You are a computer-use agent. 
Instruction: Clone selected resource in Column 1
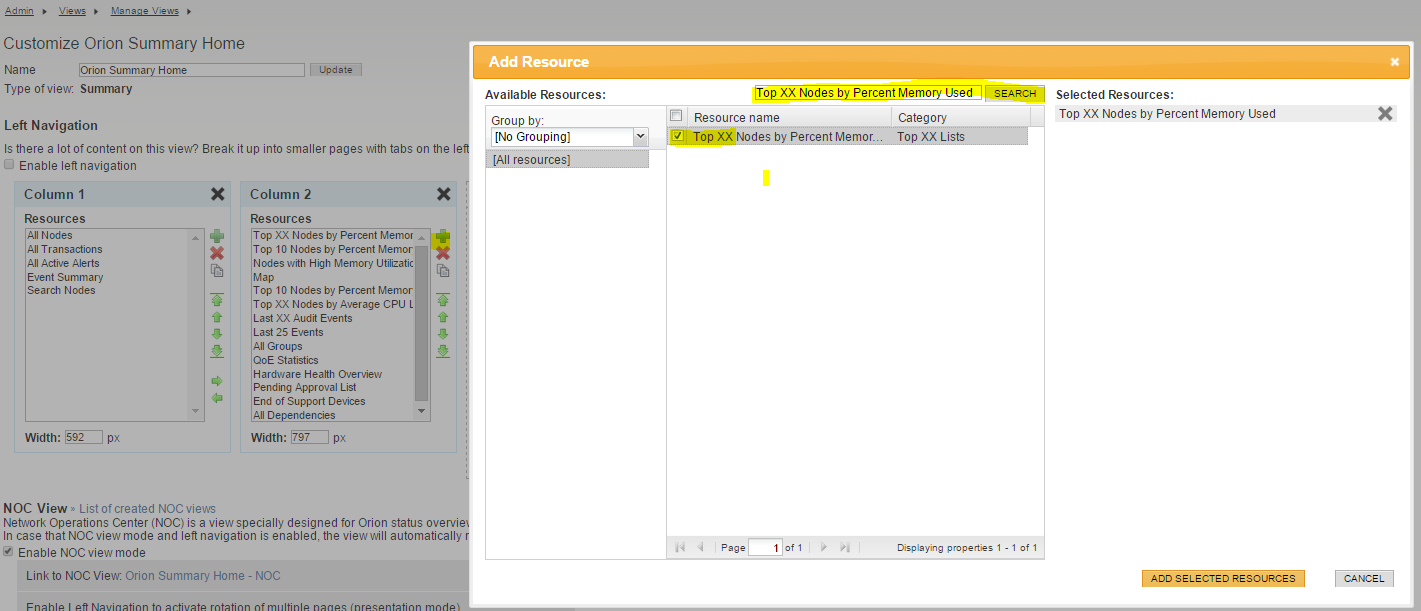click(x=217, y=271)
